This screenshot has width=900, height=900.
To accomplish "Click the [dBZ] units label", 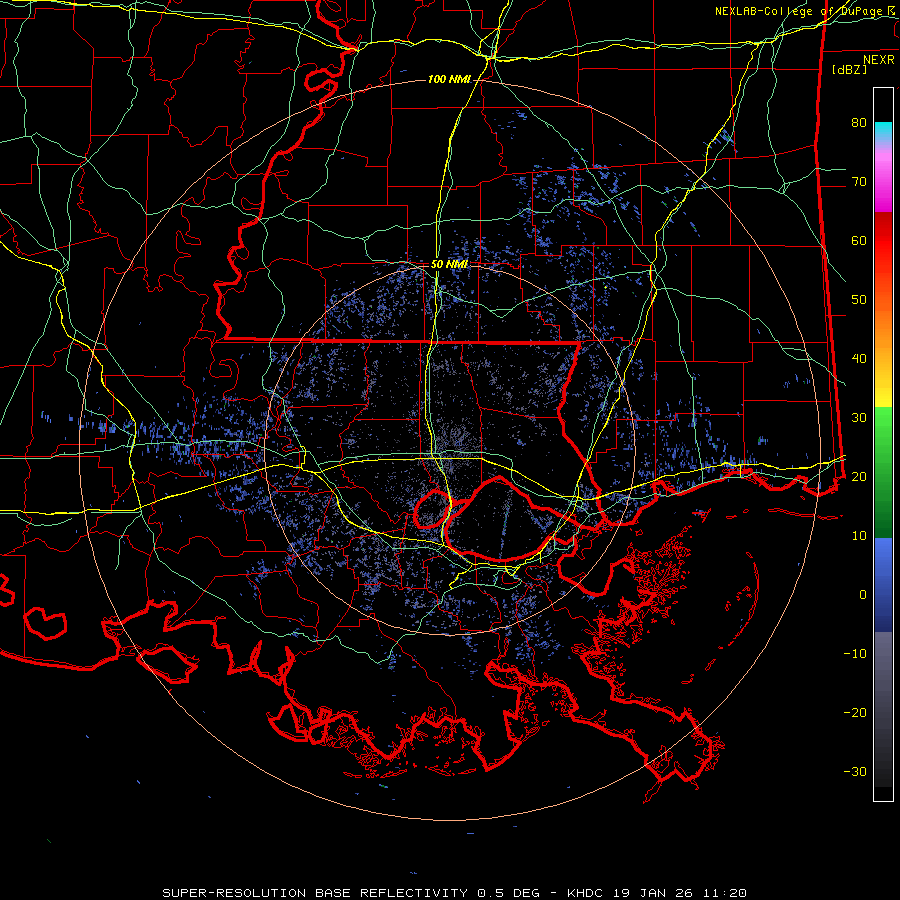I will [849, 69].
